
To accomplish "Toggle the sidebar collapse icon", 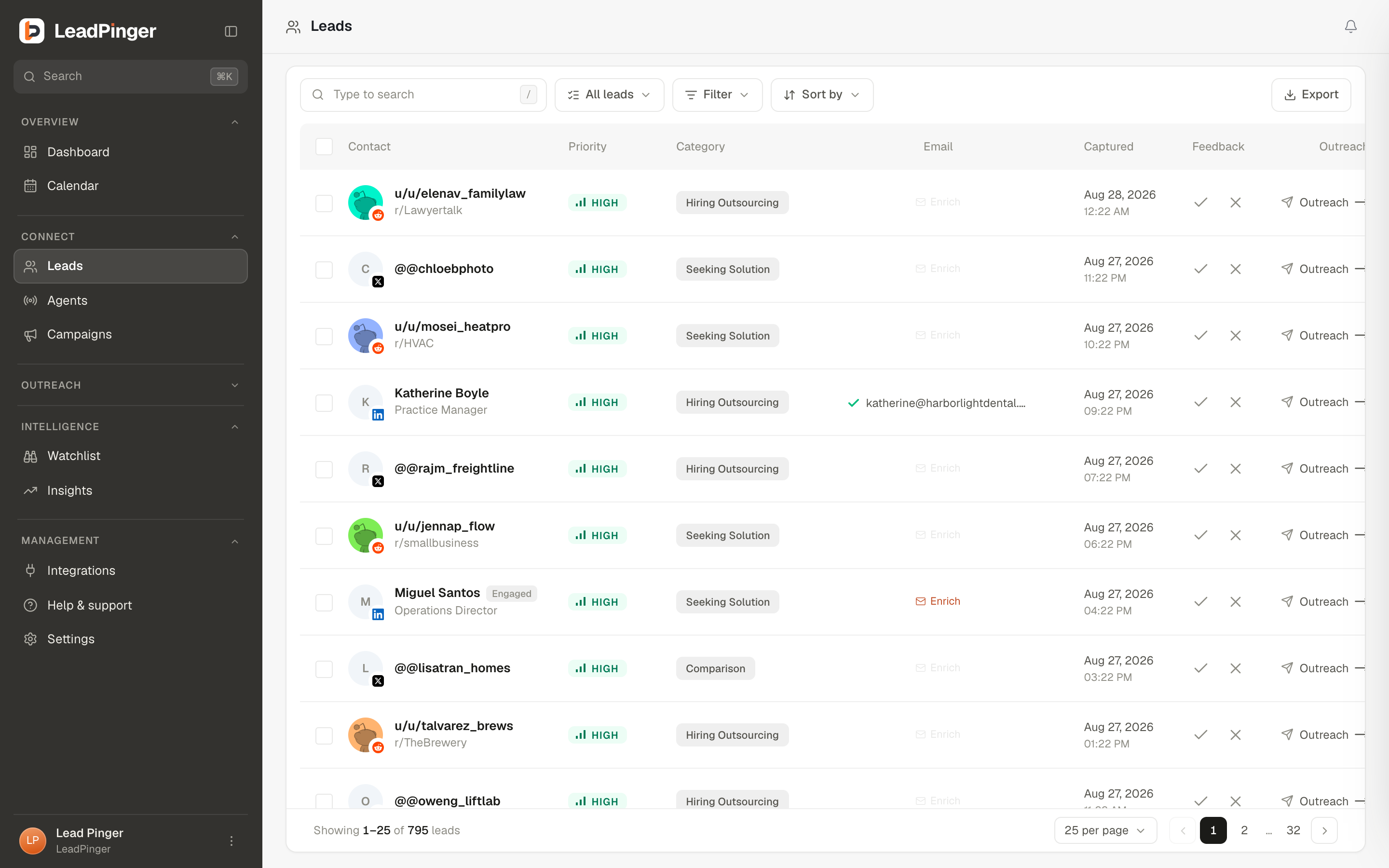I will point(231,31).
